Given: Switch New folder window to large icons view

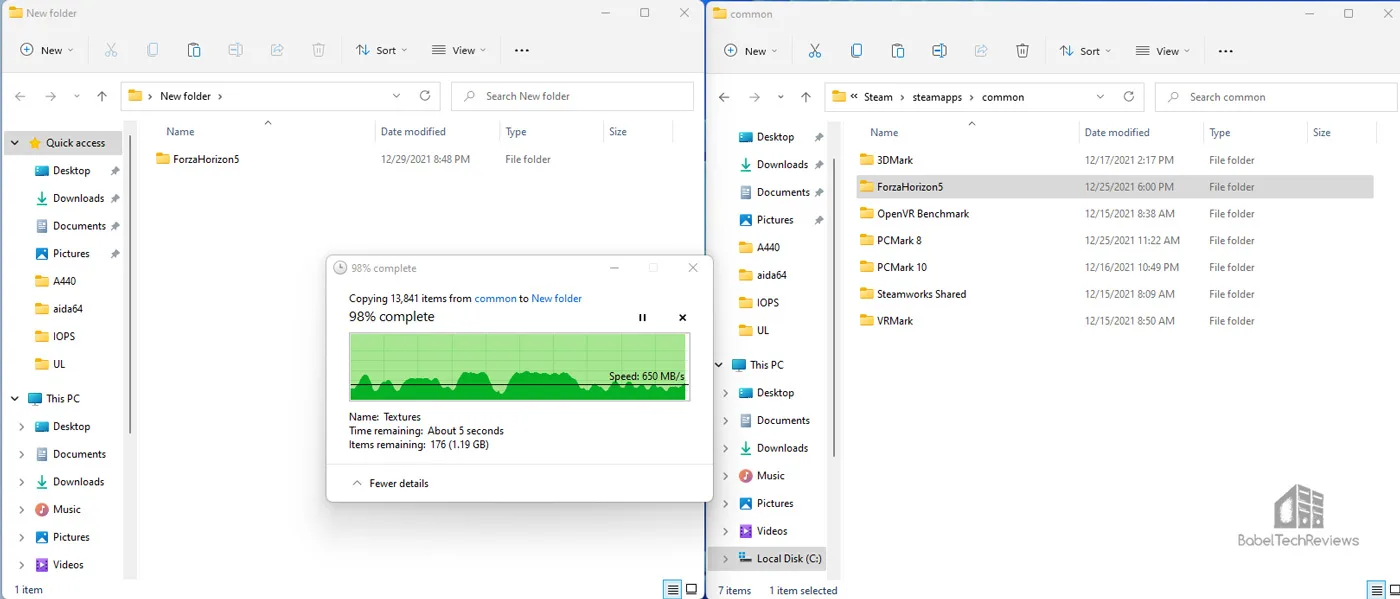Looking at the screenshot, I should [692, 589].
